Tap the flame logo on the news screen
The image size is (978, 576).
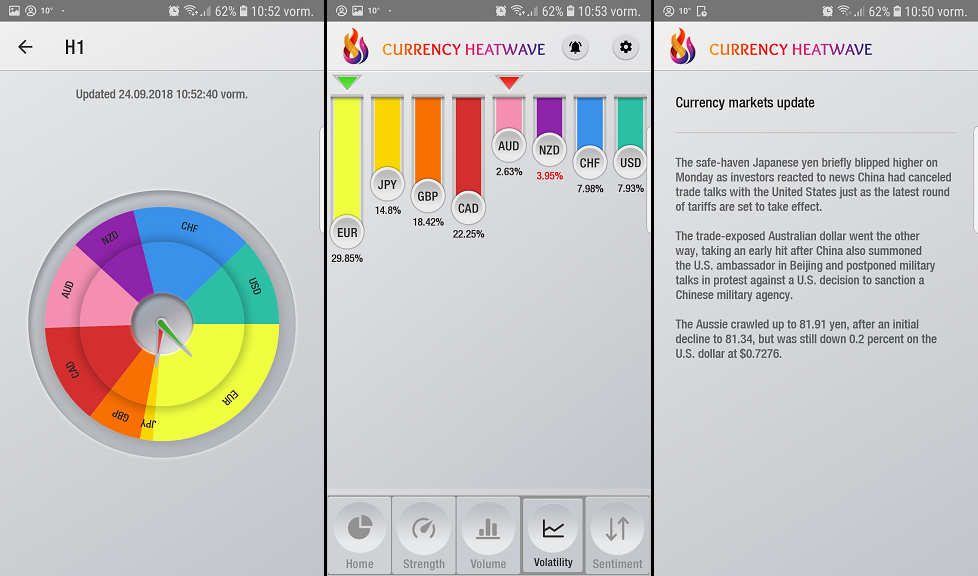682,46
